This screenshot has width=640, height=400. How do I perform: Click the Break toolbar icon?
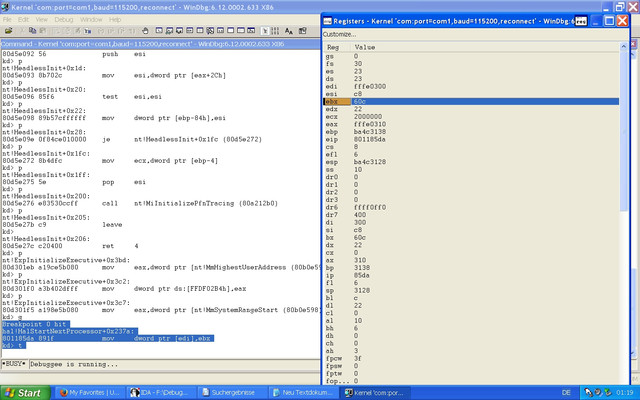[x=88, y=31]
